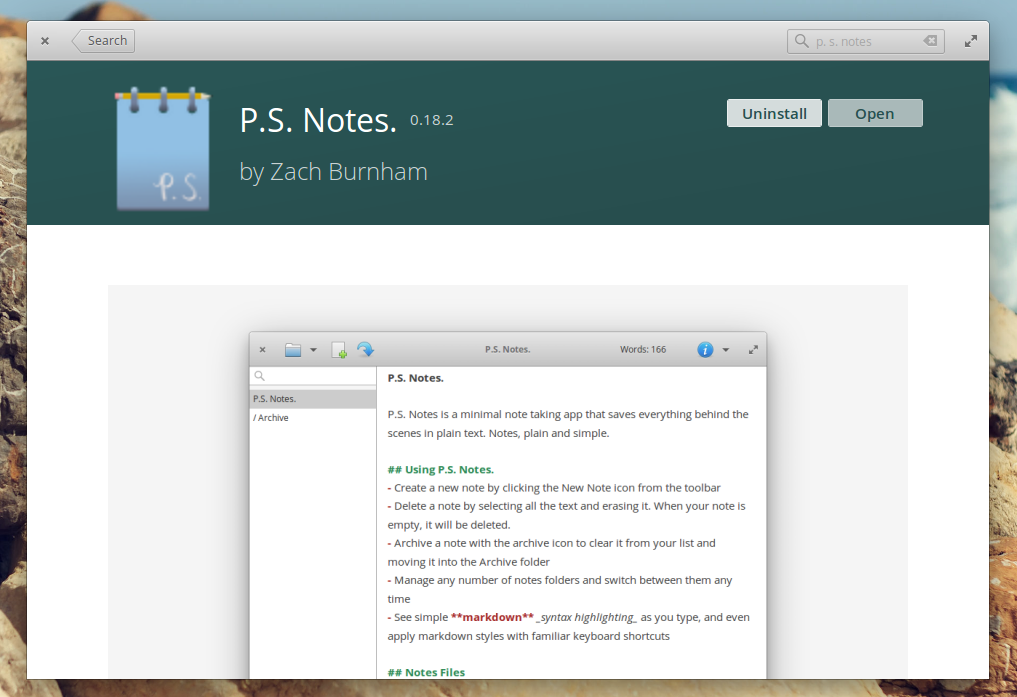Visit developer Zach Burnham's link
Viewport: 1017px width, 697px height.
348,171
